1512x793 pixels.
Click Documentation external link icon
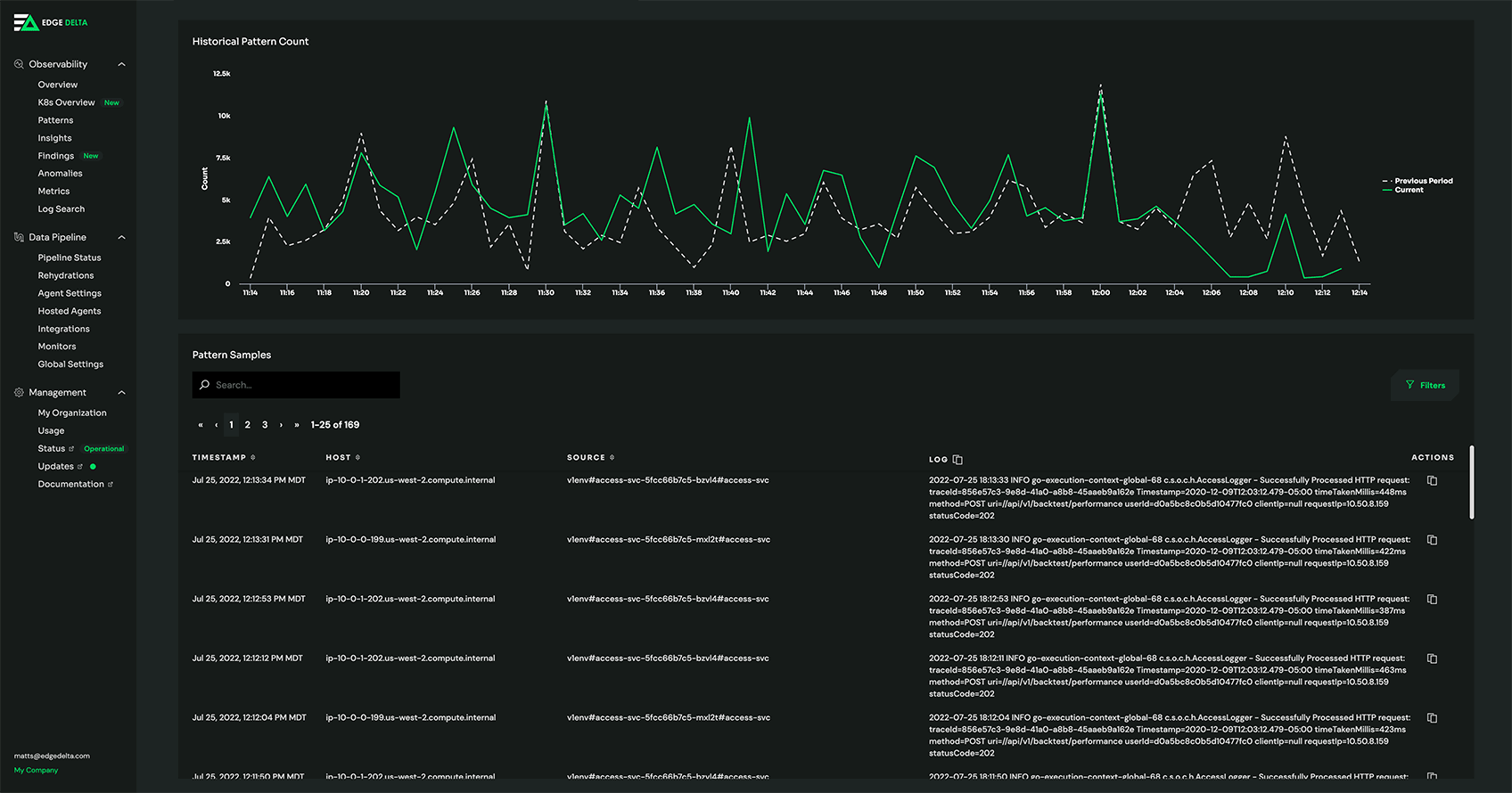(x=111, y=485)
